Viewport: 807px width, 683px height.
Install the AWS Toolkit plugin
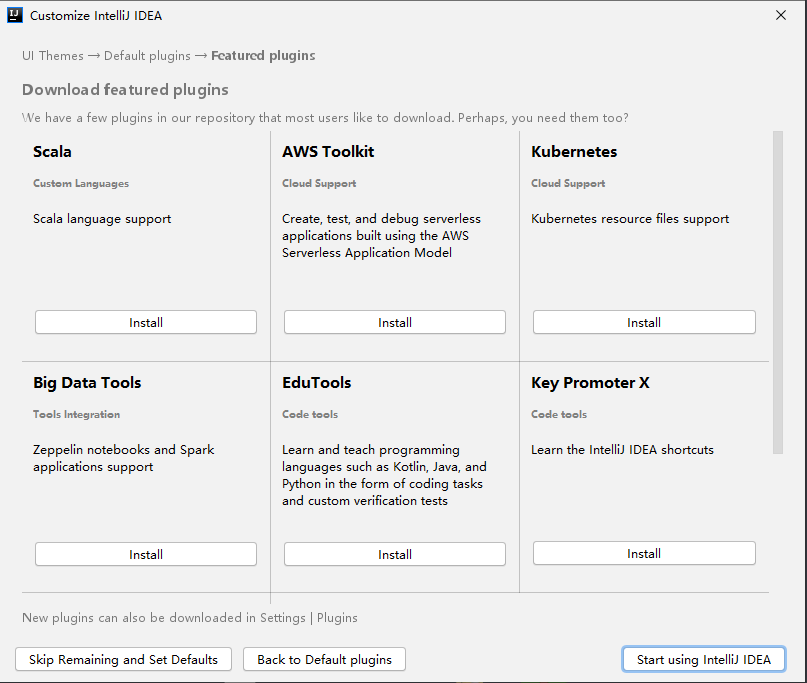[x=395, y=322]
